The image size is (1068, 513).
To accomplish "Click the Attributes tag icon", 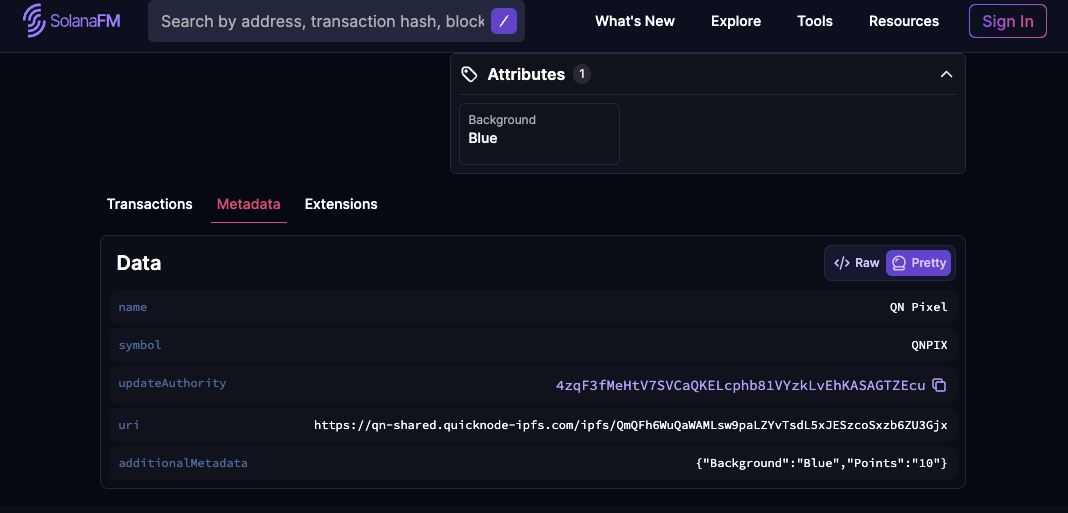I will click(x=469, y=74).
